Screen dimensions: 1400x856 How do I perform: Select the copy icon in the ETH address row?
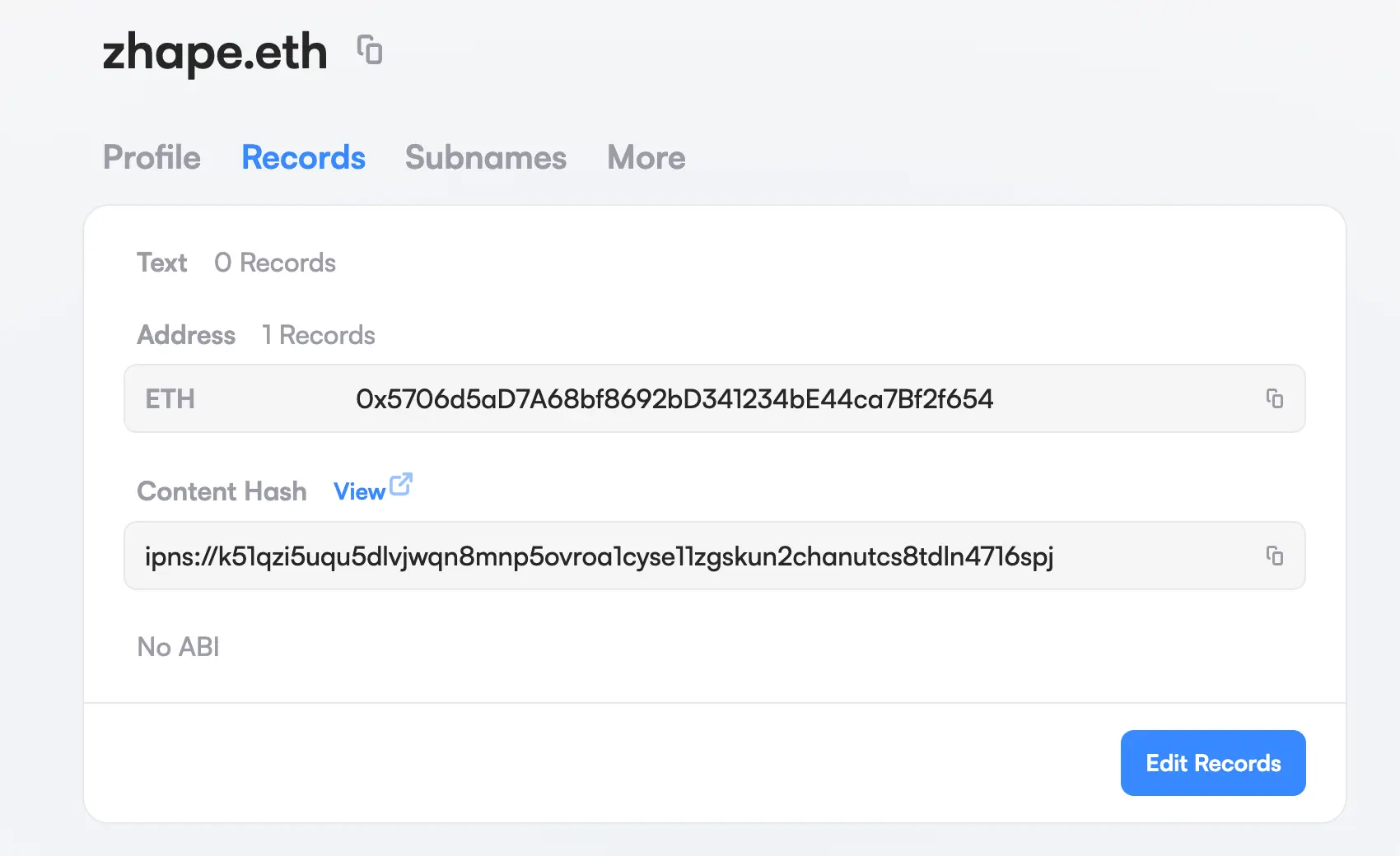[1276, 399]
